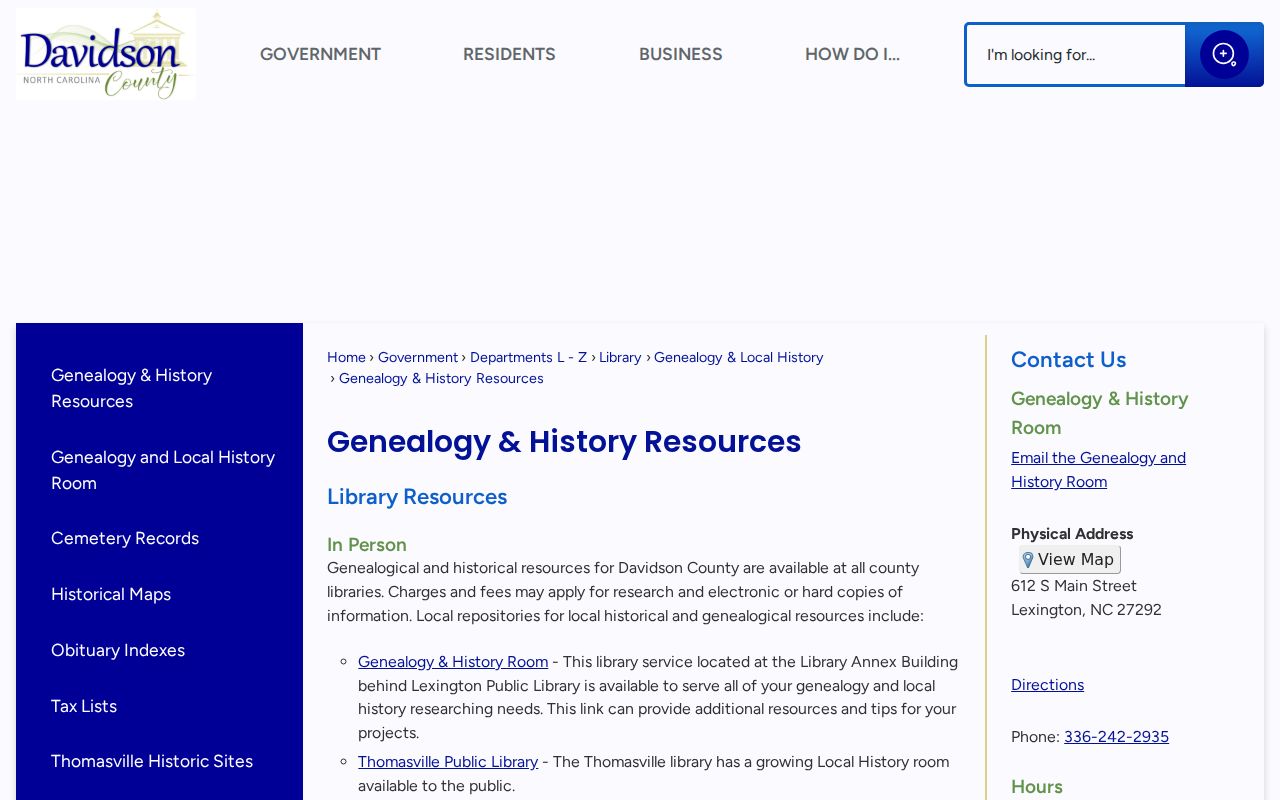Click the Genealogy & Local History breadcrumb
Image resolution: width=1280 pixels, height=800 pixels.
(x=739, y=357)
